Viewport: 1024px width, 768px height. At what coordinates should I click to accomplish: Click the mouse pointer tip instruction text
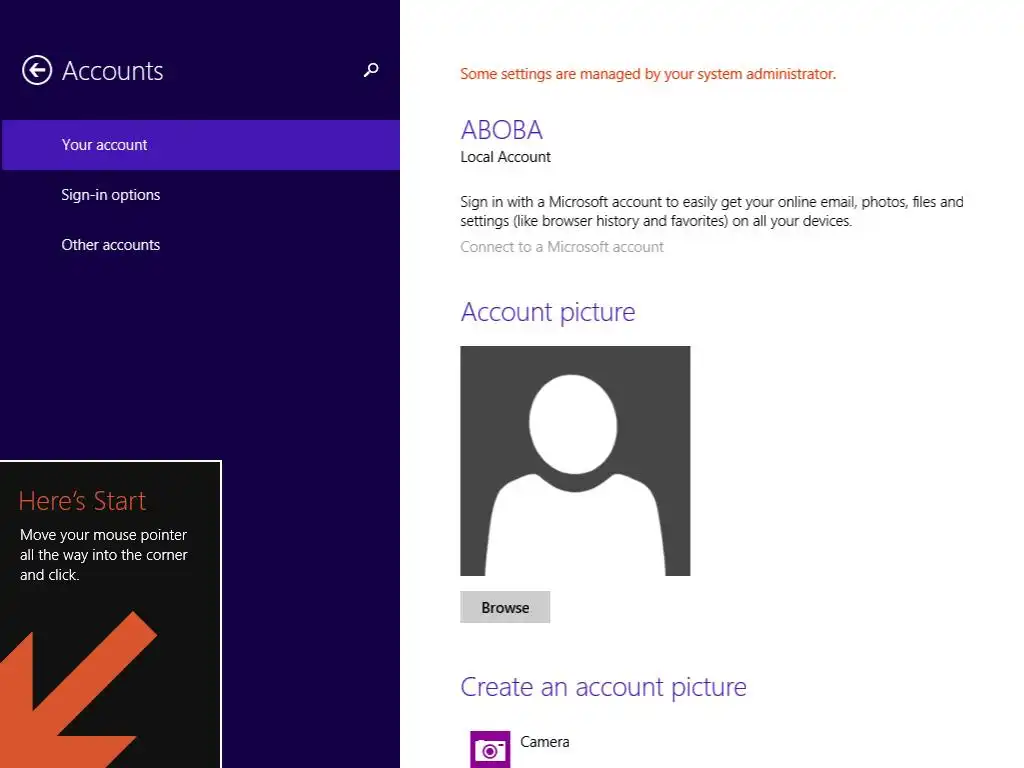[104, 554]
